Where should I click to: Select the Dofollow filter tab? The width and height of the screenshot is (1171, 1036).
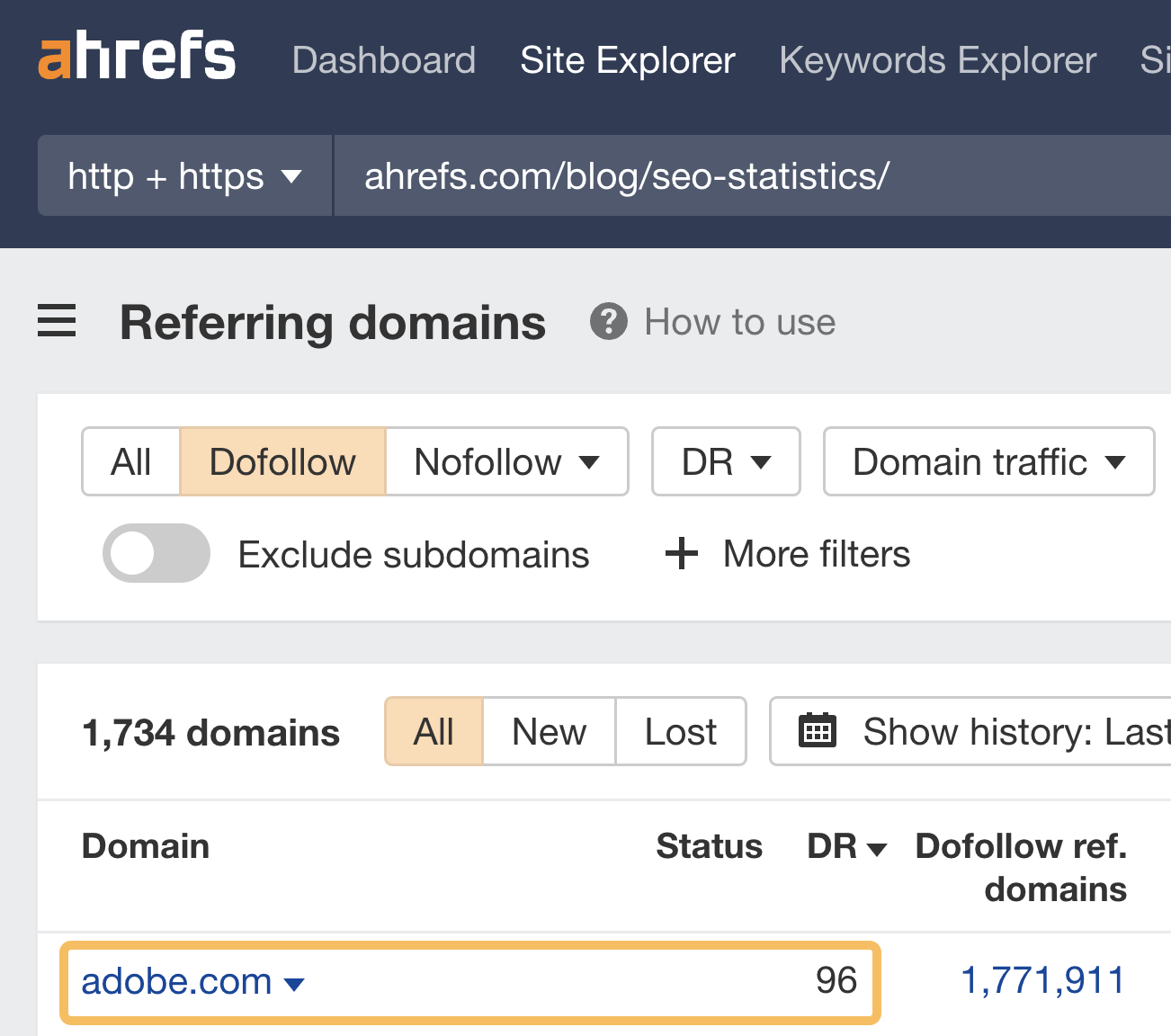282,461
